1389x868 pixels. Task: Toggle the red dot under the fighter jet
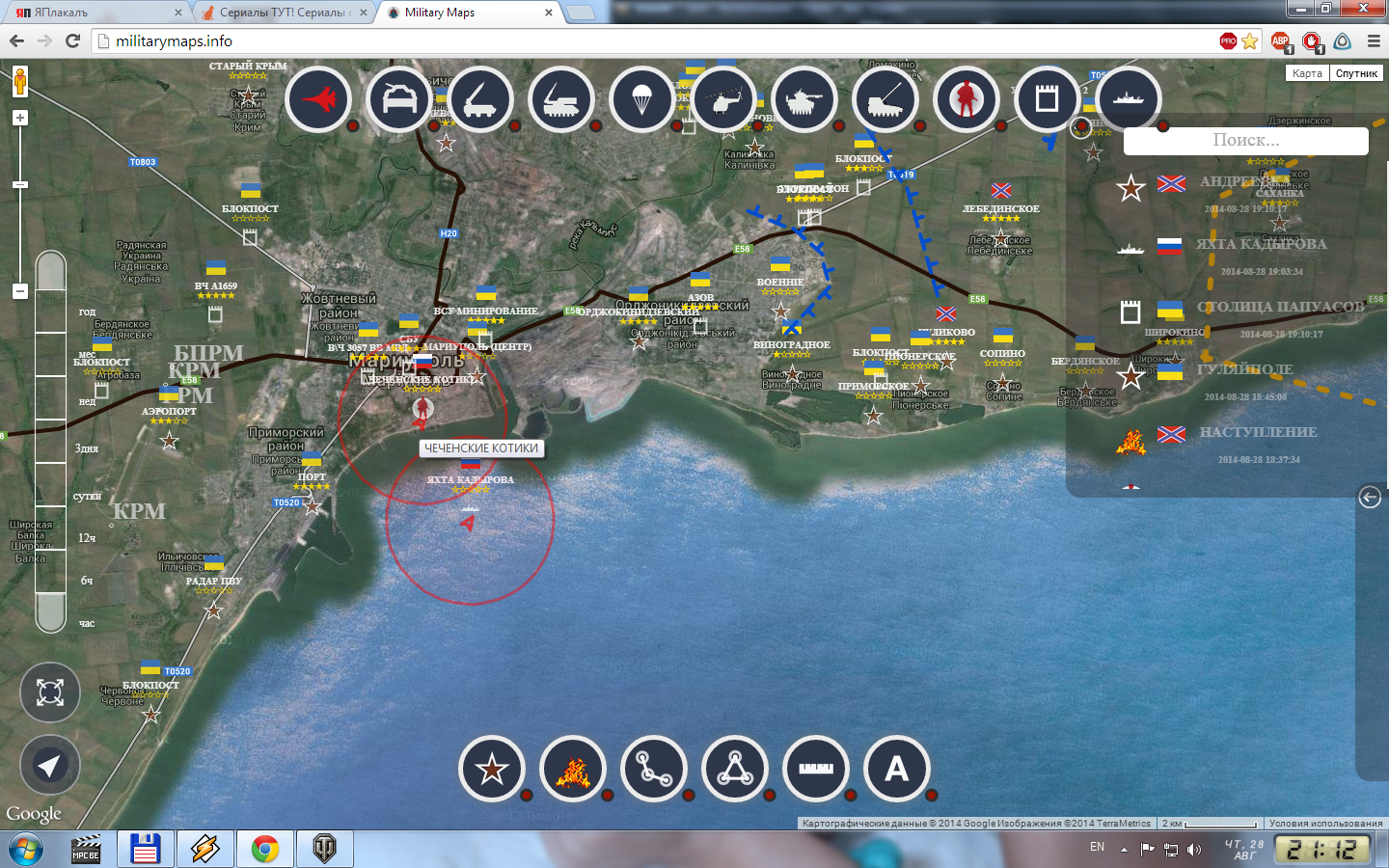pos(353,126)
